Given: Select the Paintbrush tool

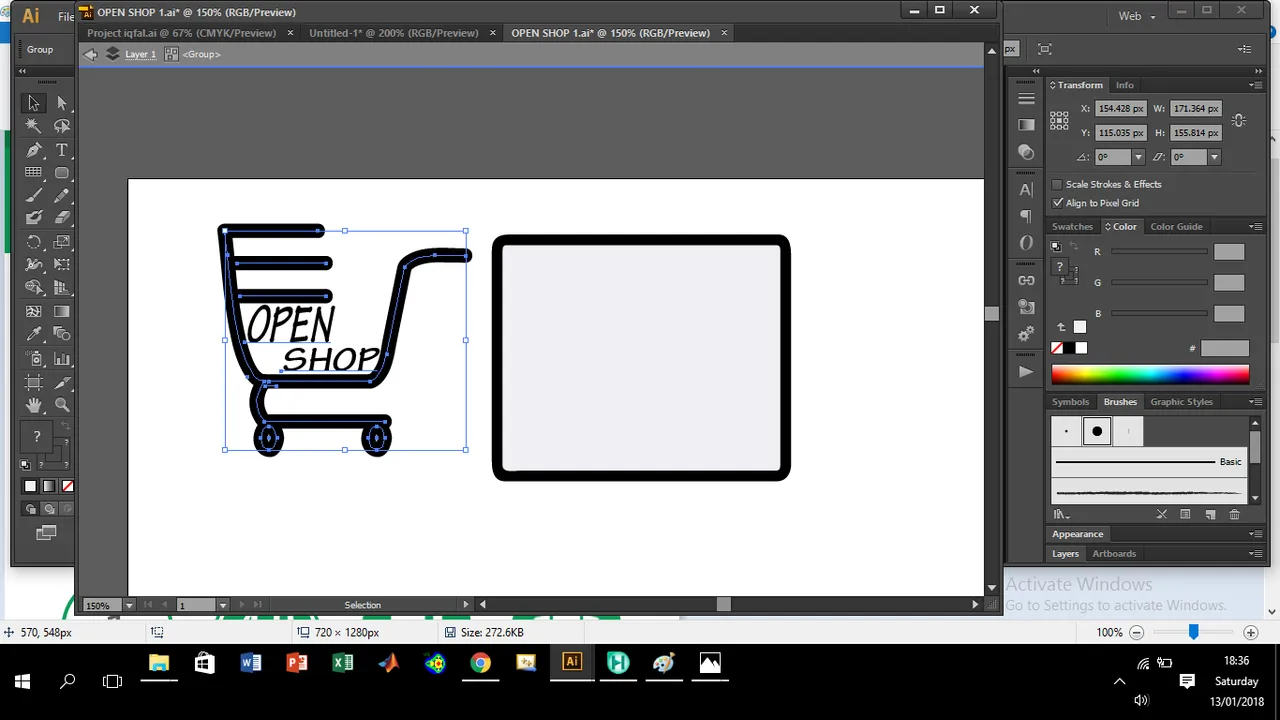Looking at the screenshot, I should [x=33, y=196].
